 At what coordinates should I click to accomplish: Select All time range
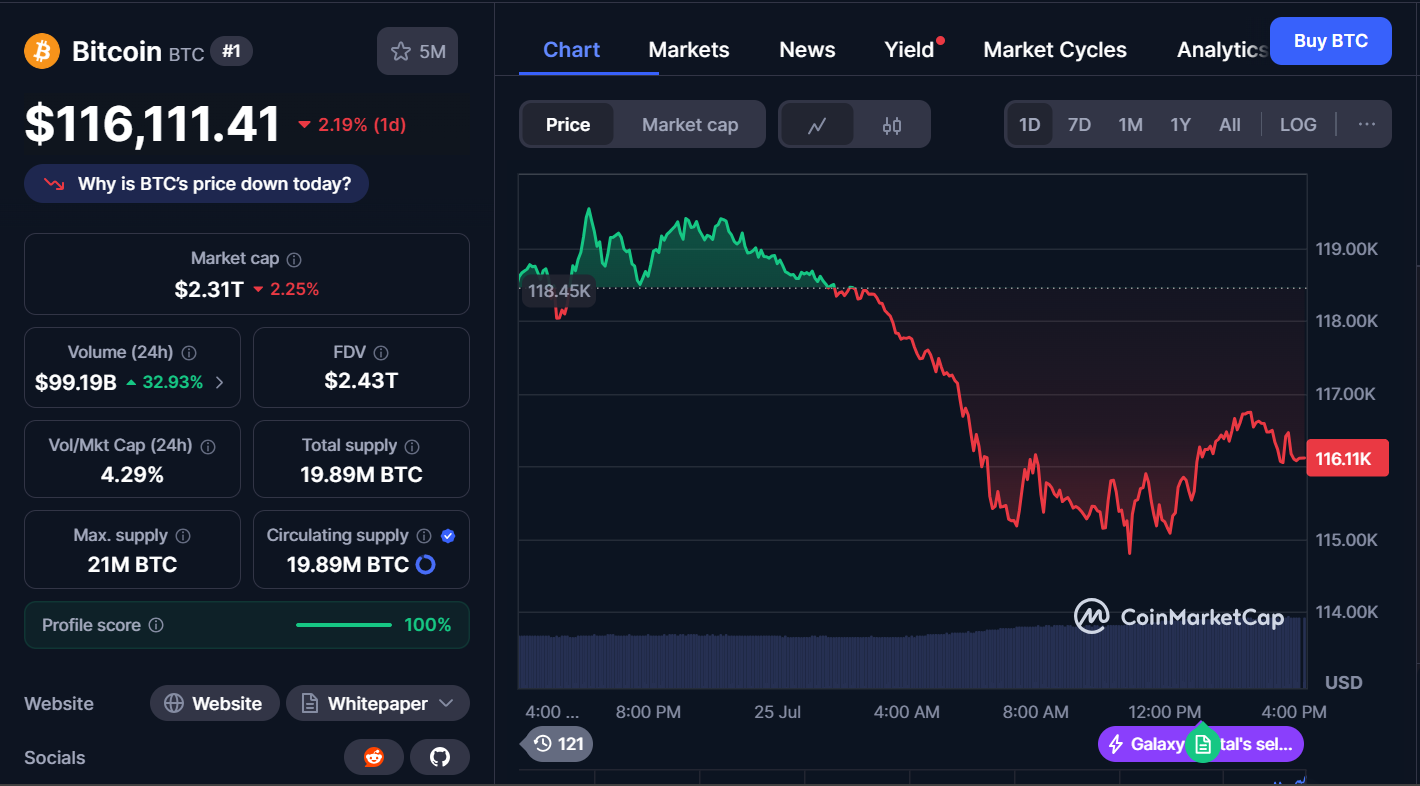1230,125
